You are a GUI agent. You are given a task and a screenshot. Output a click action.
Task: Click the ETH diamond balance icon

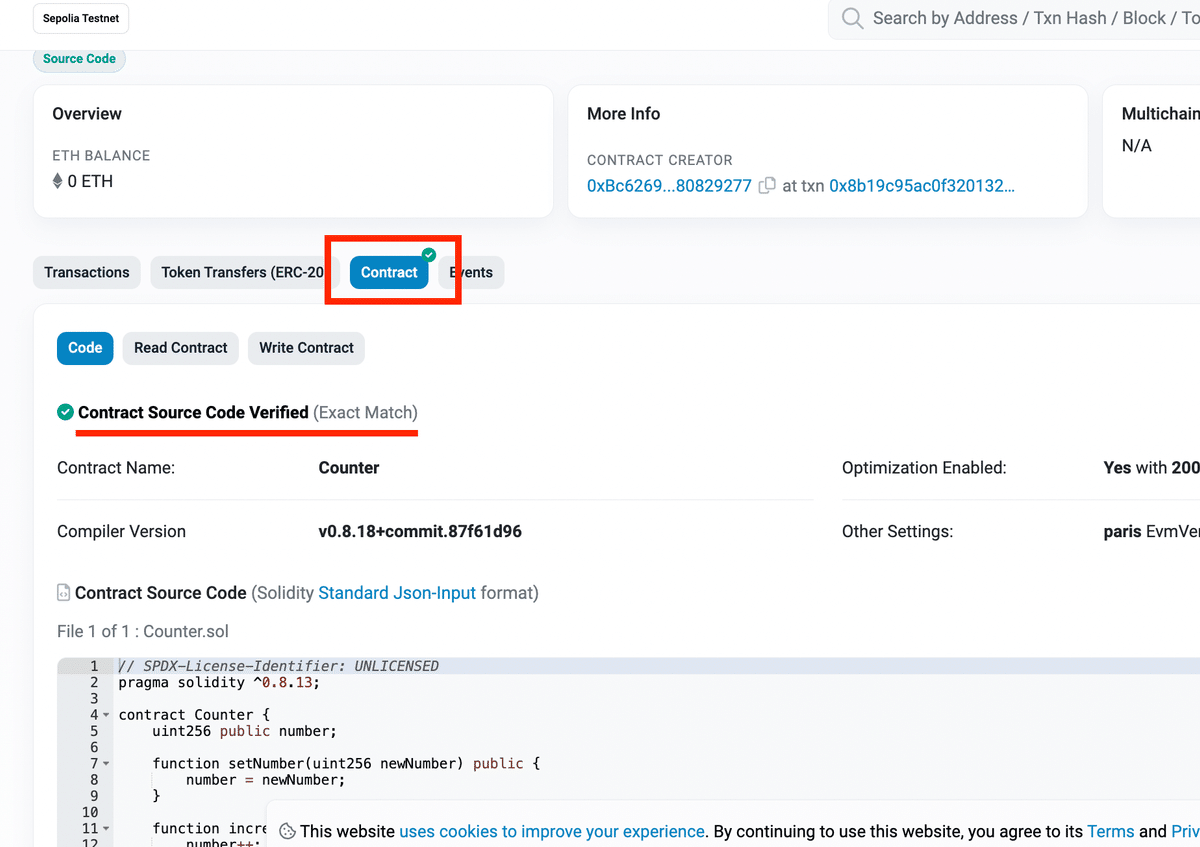57,181
